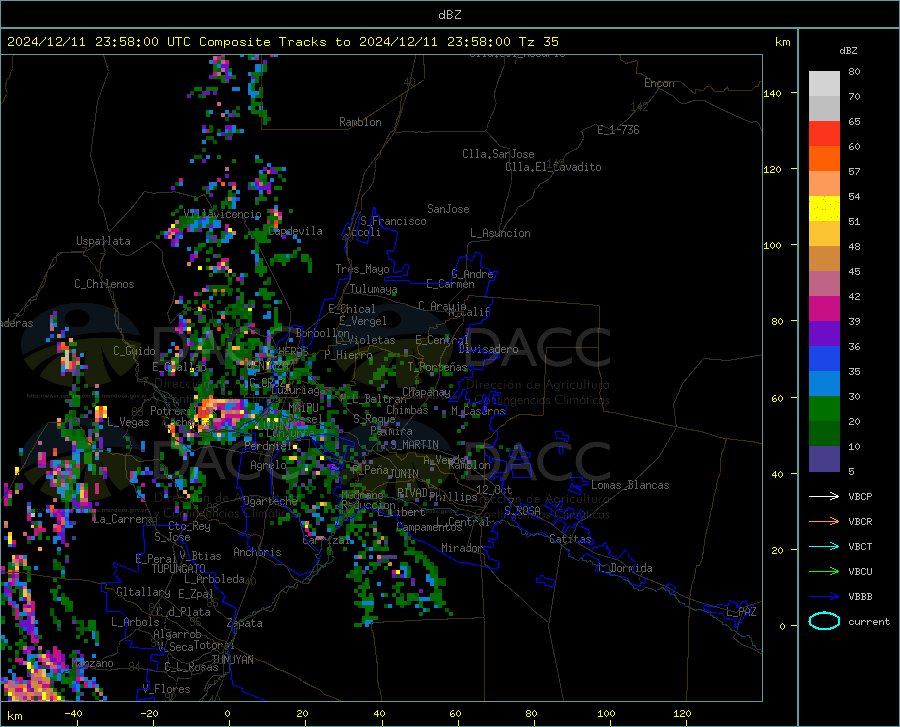The image size is (900, 727).
Task: Click the 140 km mark on the vertical axis
Action: 772,93
